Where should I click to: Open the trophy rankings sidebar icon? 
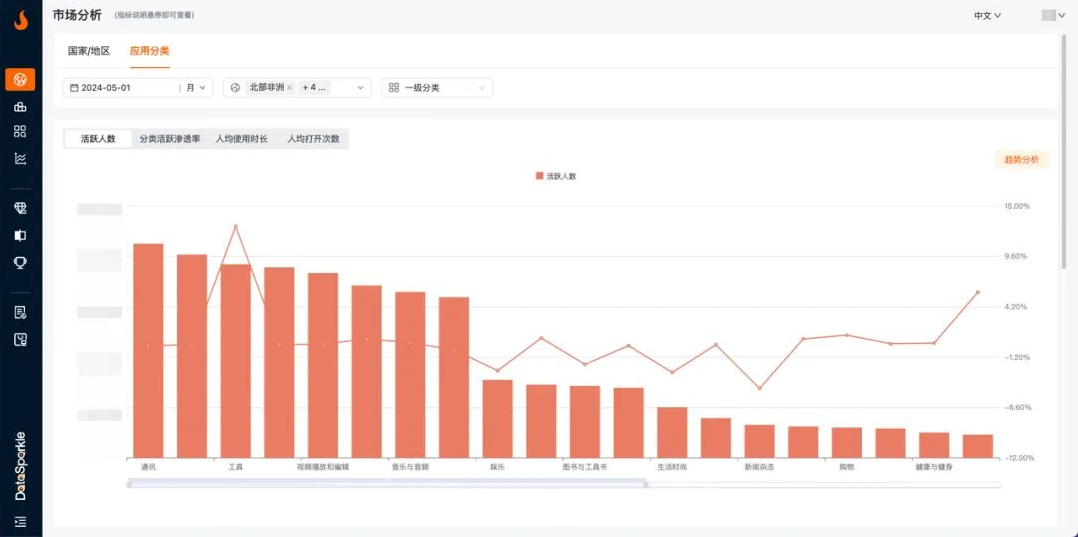(x=20, y=263)
